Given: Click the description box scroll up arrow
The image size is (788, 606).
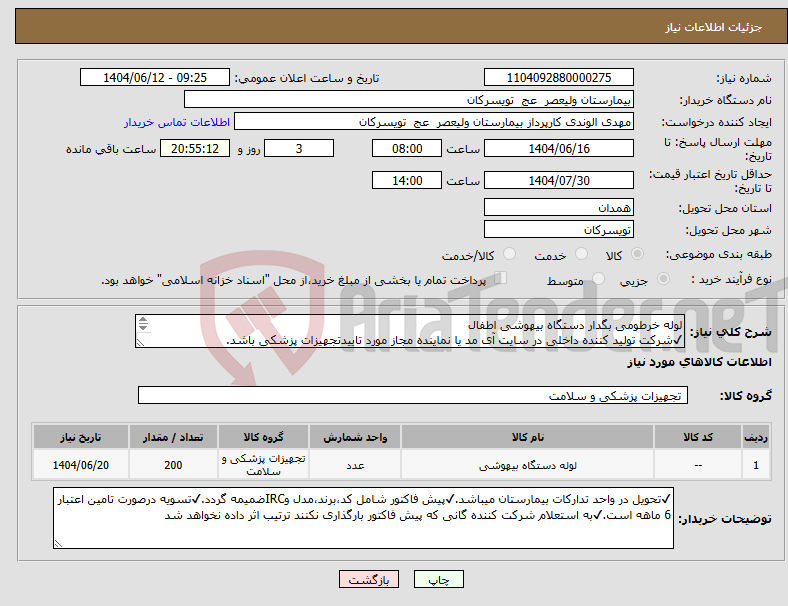Looking at the screenshot, I should point(143,320).
